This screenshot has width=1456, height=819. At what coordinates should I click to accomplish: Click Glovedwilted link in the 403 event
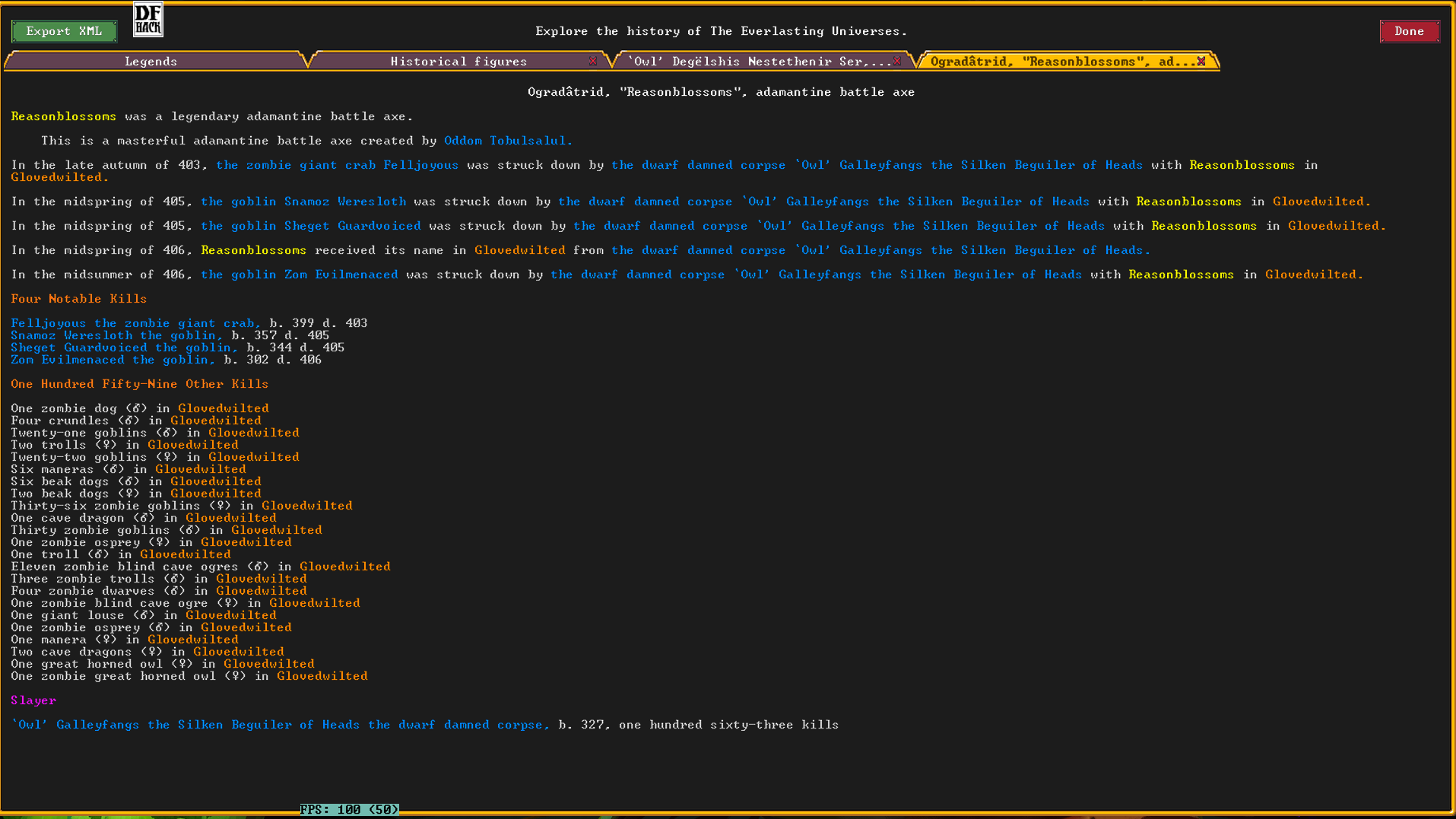point(59,177)
